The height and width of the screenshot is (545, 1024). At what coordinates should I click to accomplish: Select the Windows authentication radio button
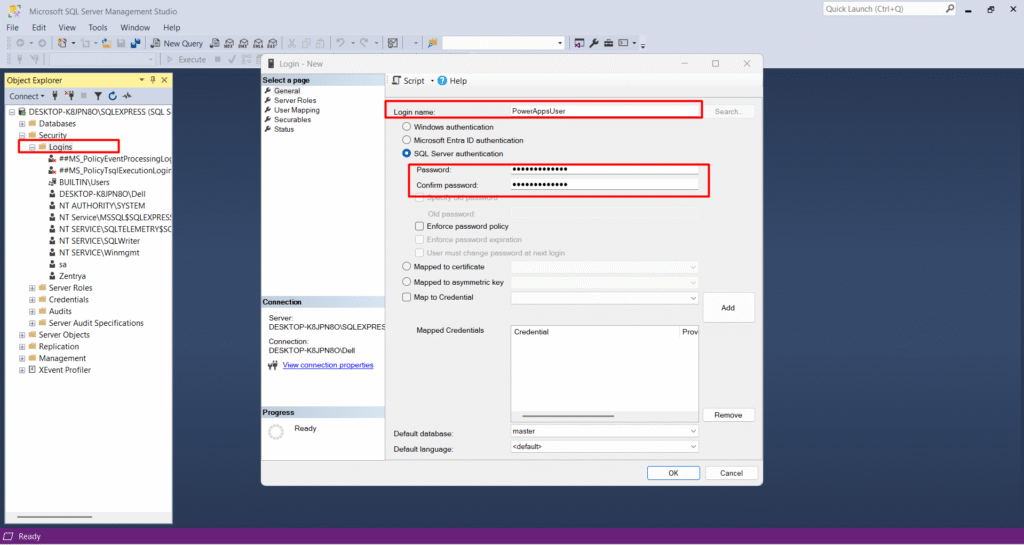406,127
